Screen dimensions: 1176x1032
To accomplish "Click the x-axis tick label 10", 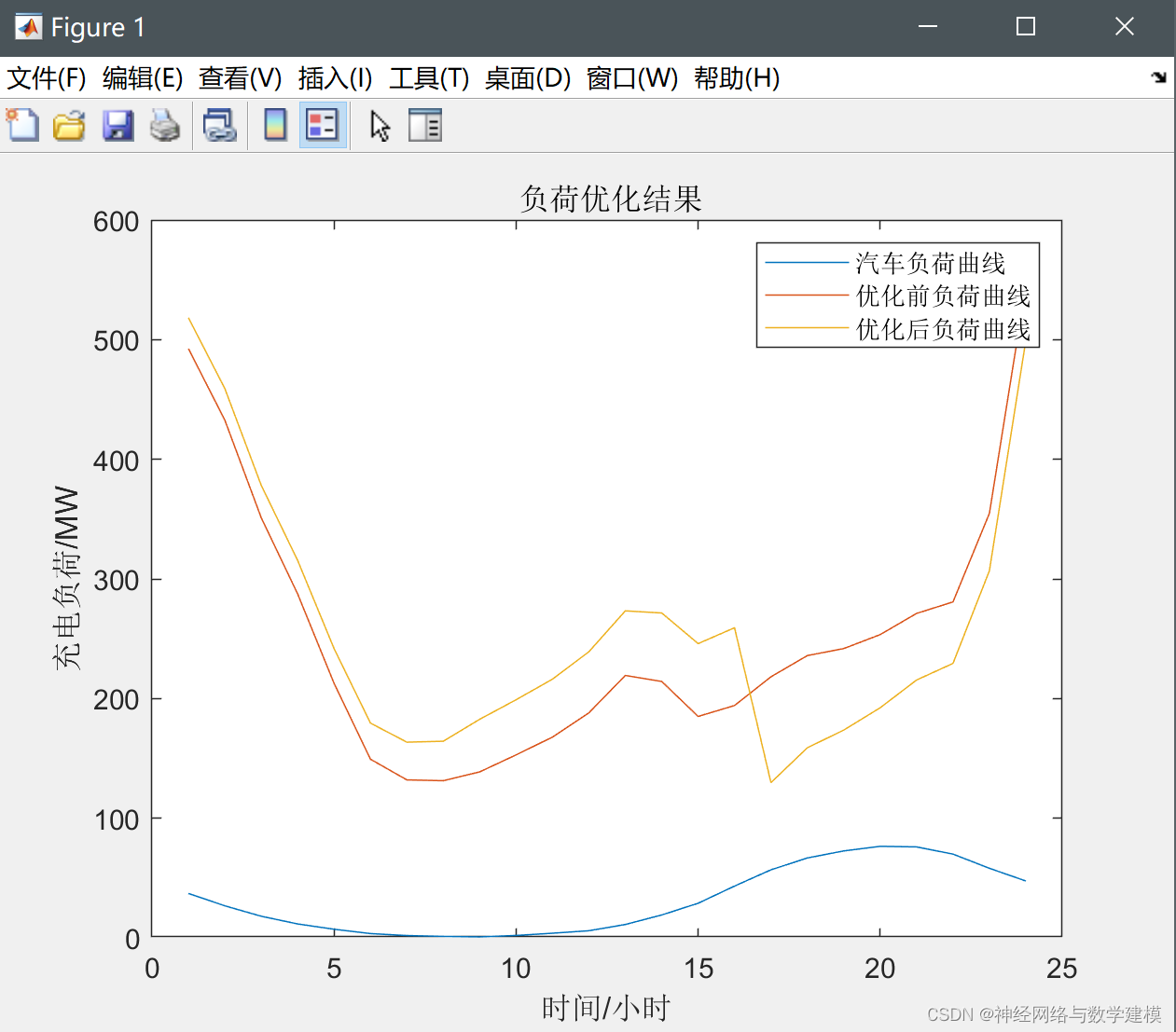I will click(516, 969).
